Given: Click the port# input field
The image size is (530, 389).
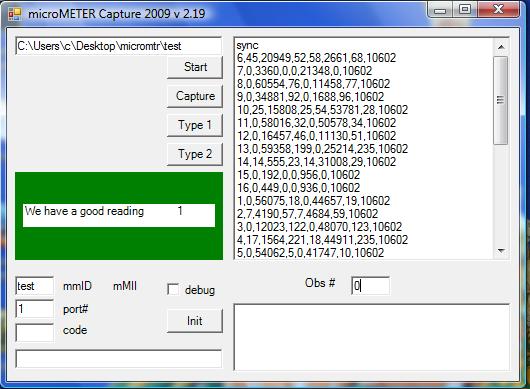Looking at the screenshot, I should (34, 309).
